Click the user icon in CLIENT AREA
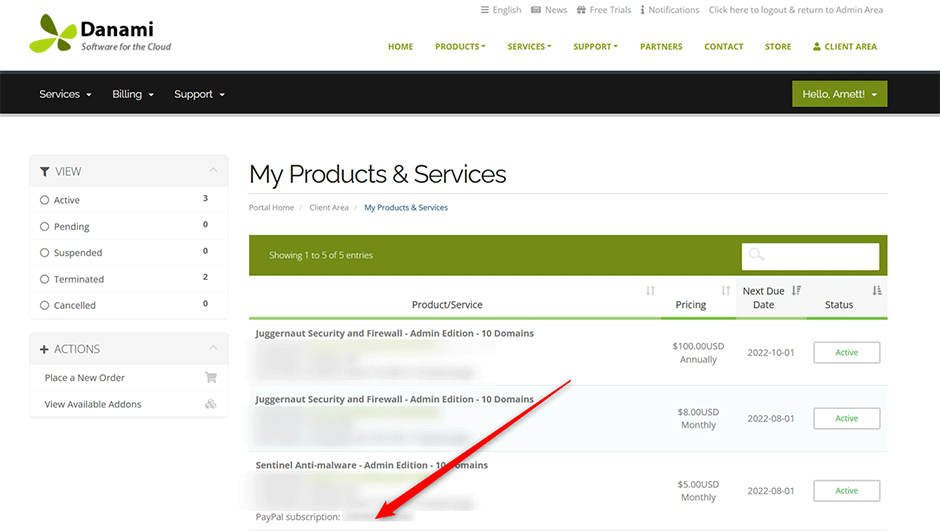 (817, 46)
